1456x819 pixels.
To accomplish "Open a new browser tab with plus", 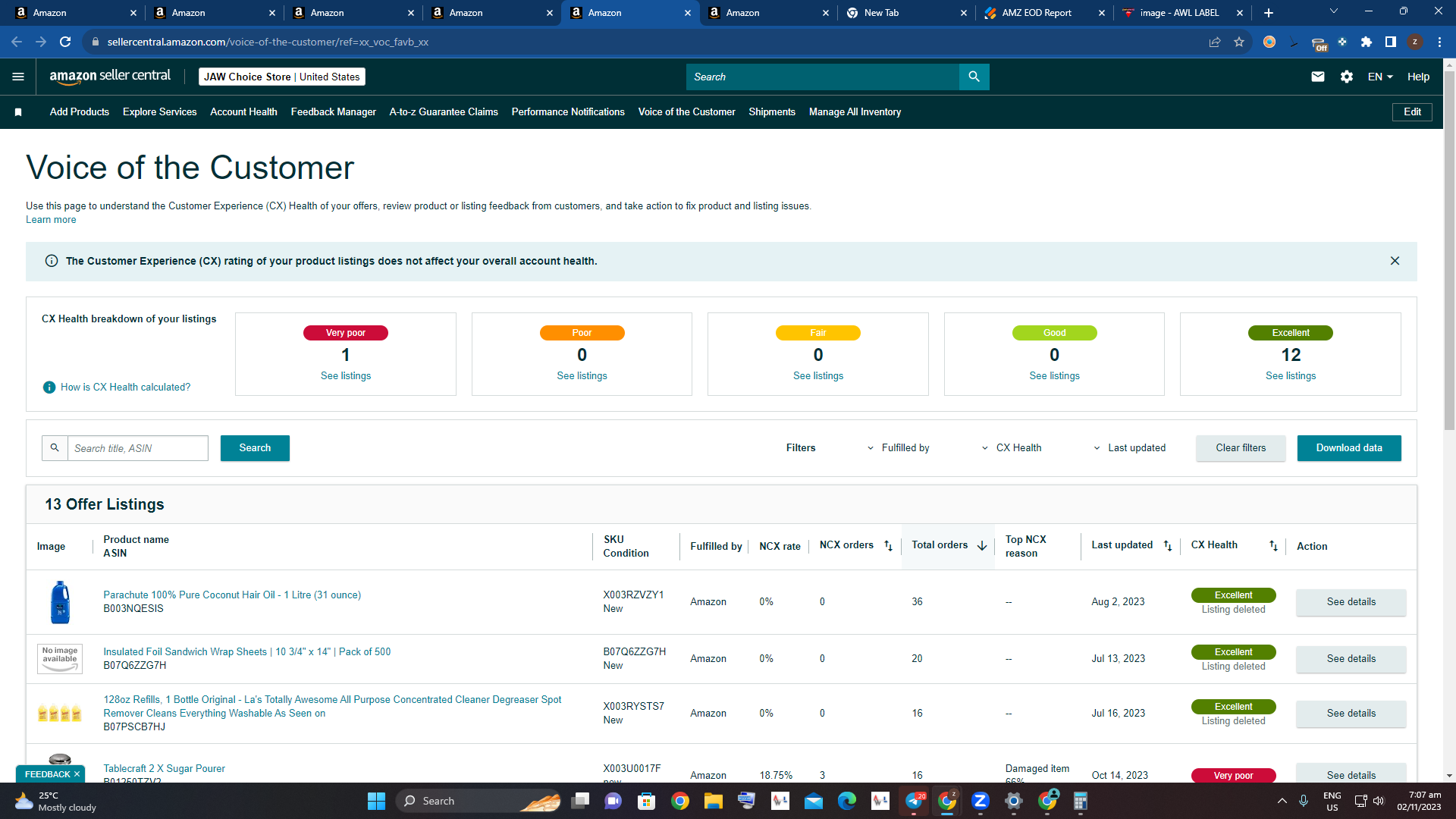I will point(1269,13).
